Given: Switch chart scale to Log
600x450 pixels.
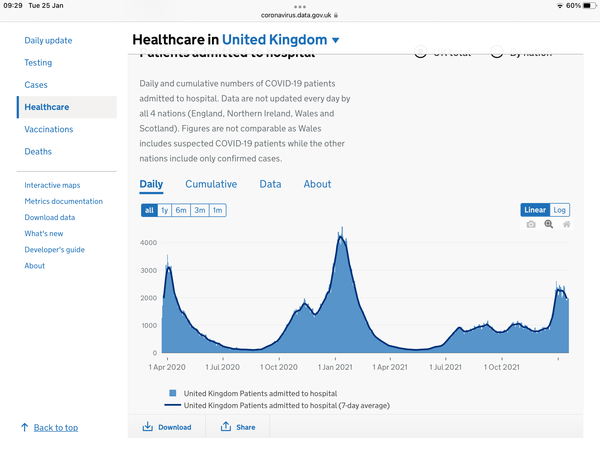Looking at the screenshot, I should pos(561,210).
